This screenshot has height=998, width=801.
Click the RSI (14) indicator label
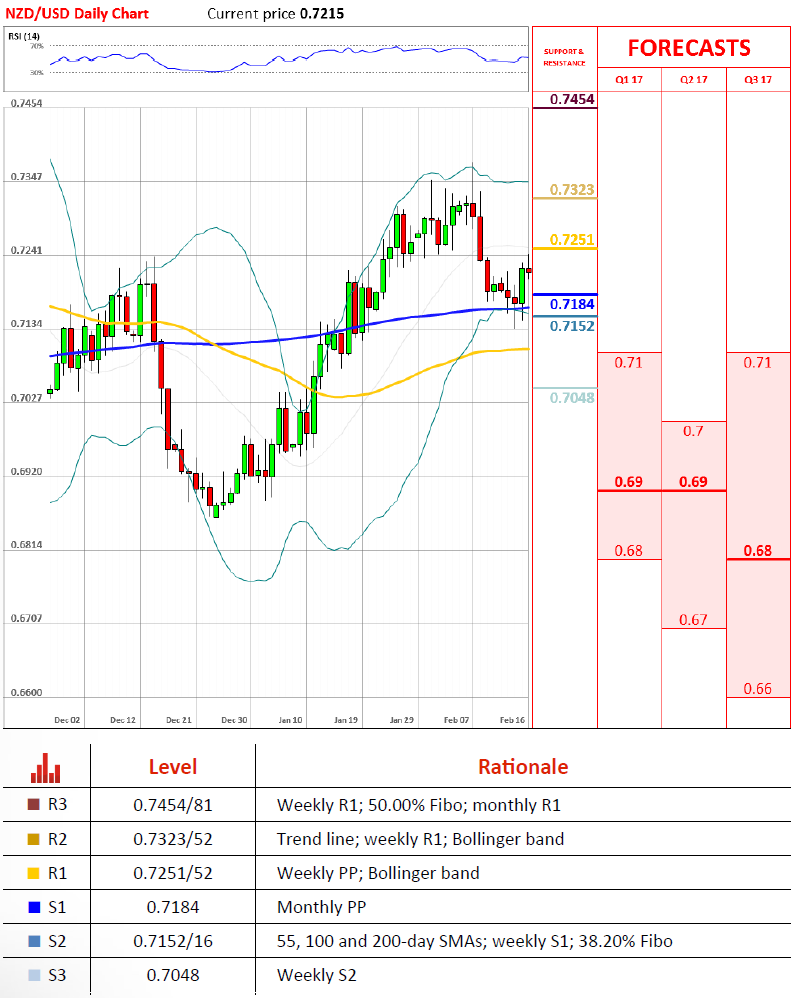pyautogui.click(x=25, y=36)
